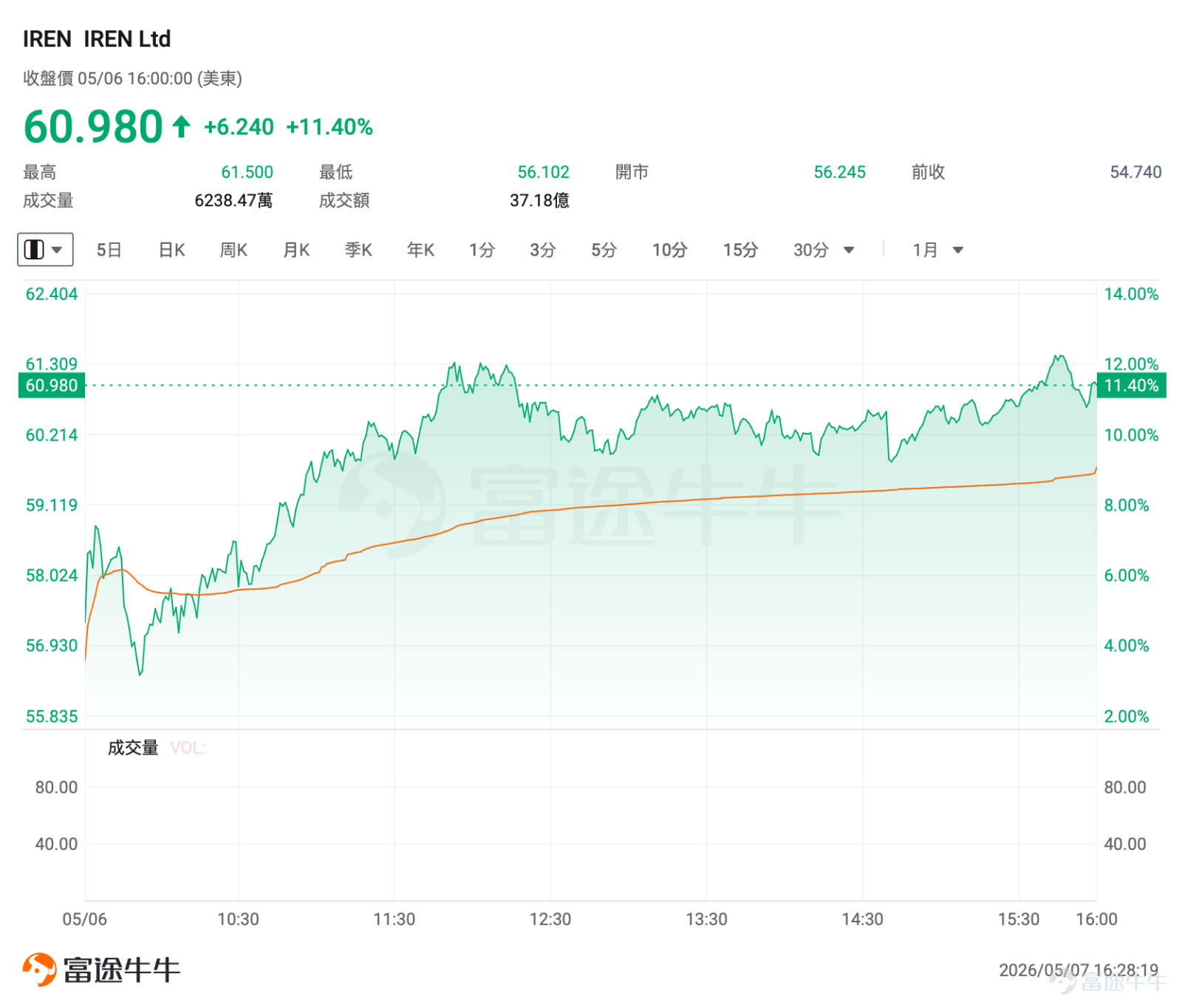1182x1008 pixels.
Task: Click the faint VOL: indicator label
Action: [x=188, y=748]
